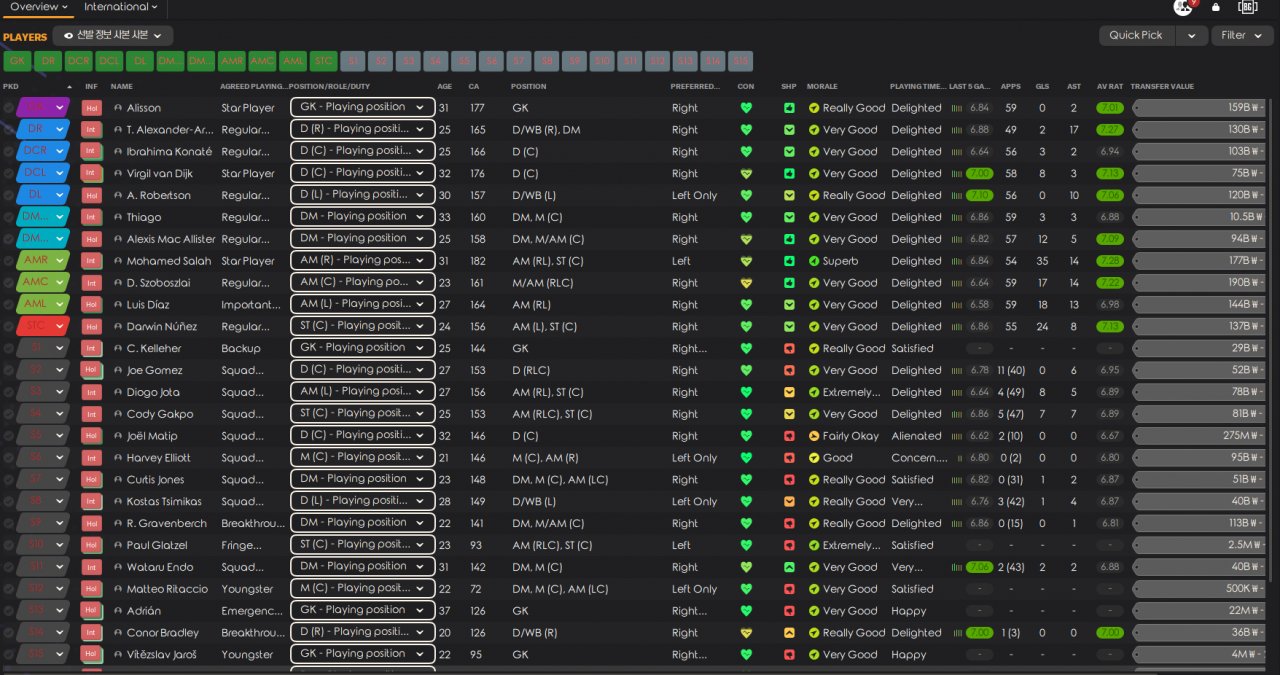
Task: Click Harvey Elliott's Good morale icon
Action: click(x=814, y=458)
